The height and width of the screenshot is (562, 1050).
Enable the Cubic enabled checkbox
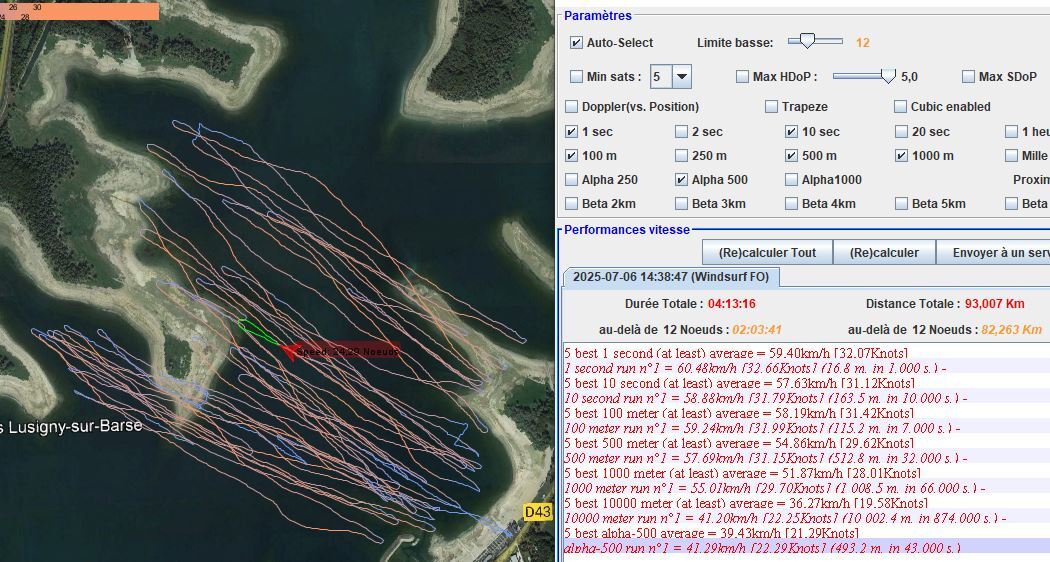tap(901, 107)
